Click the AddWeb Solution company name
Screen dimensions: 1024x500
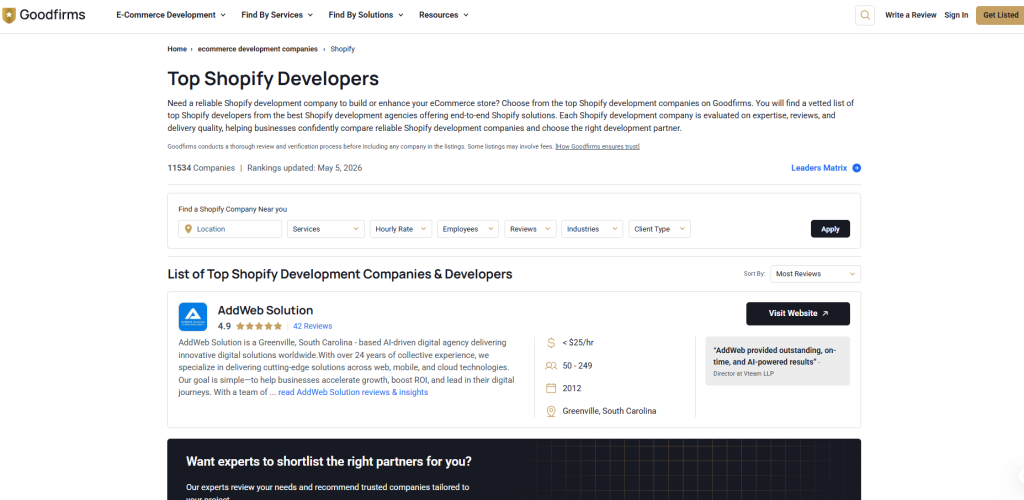[x=265, y=310]
